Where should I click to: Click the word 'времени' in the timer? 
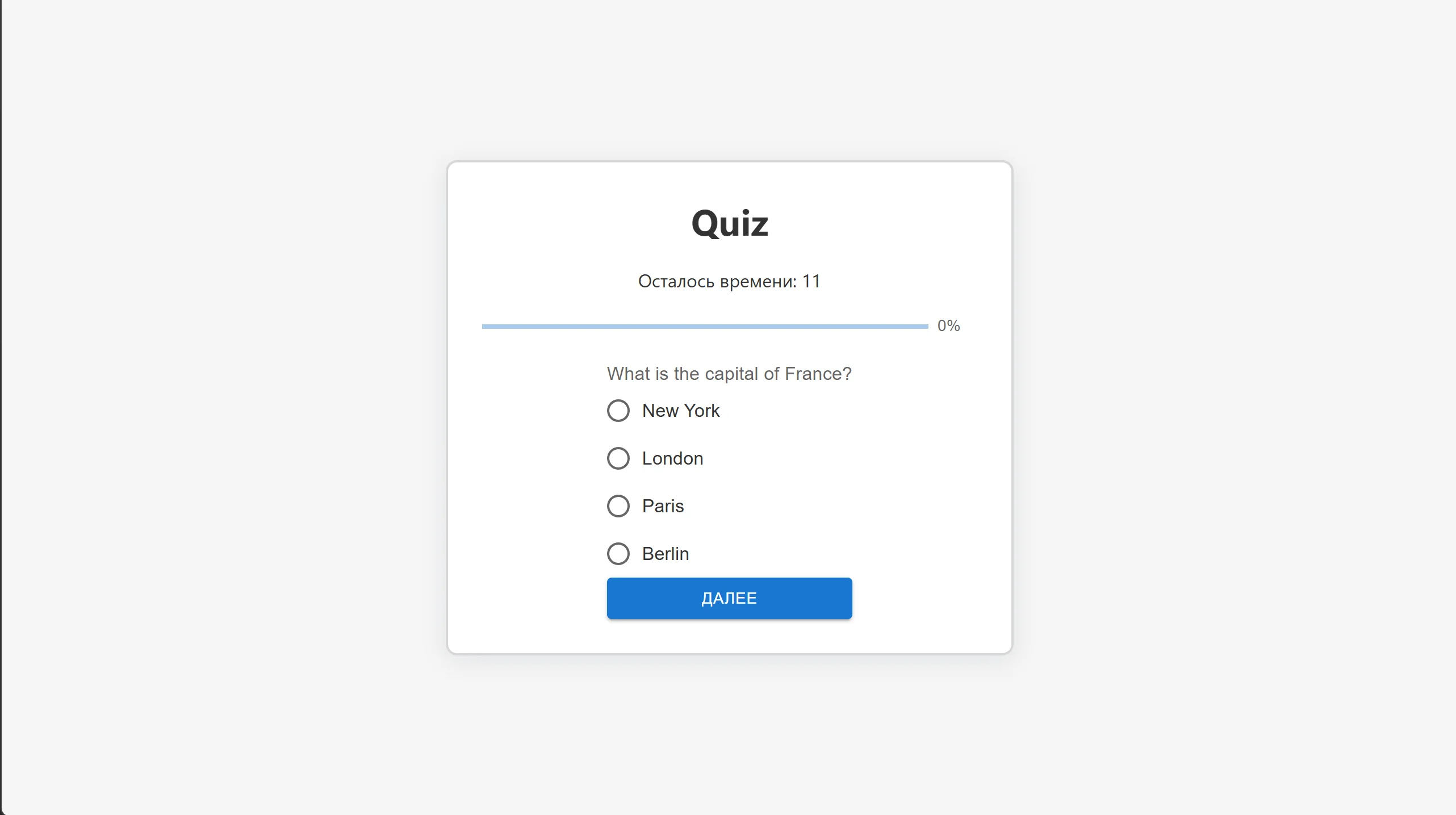point(758,282)
